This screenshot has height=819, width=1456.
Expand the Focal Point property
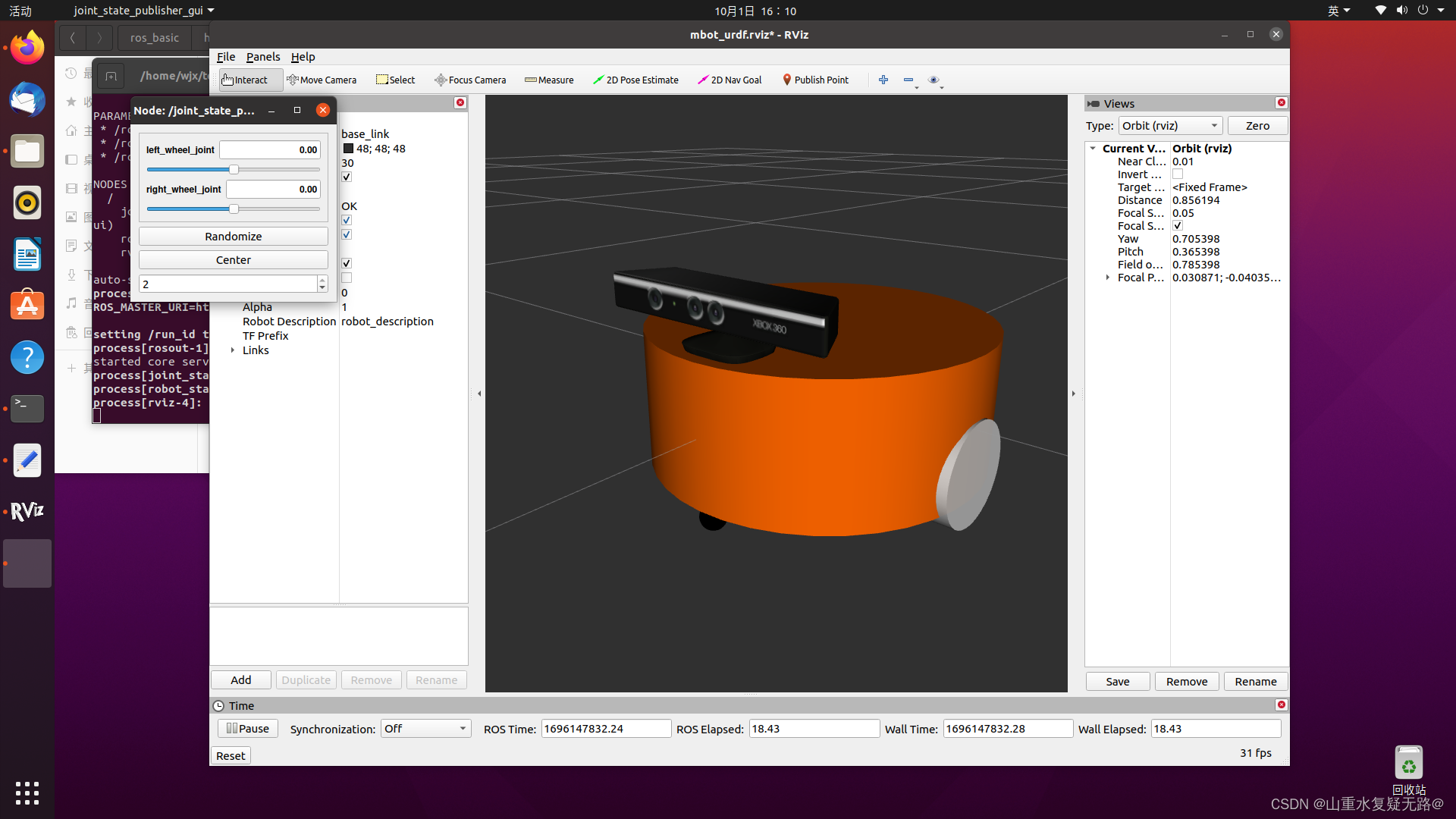tap(1108, 278)
